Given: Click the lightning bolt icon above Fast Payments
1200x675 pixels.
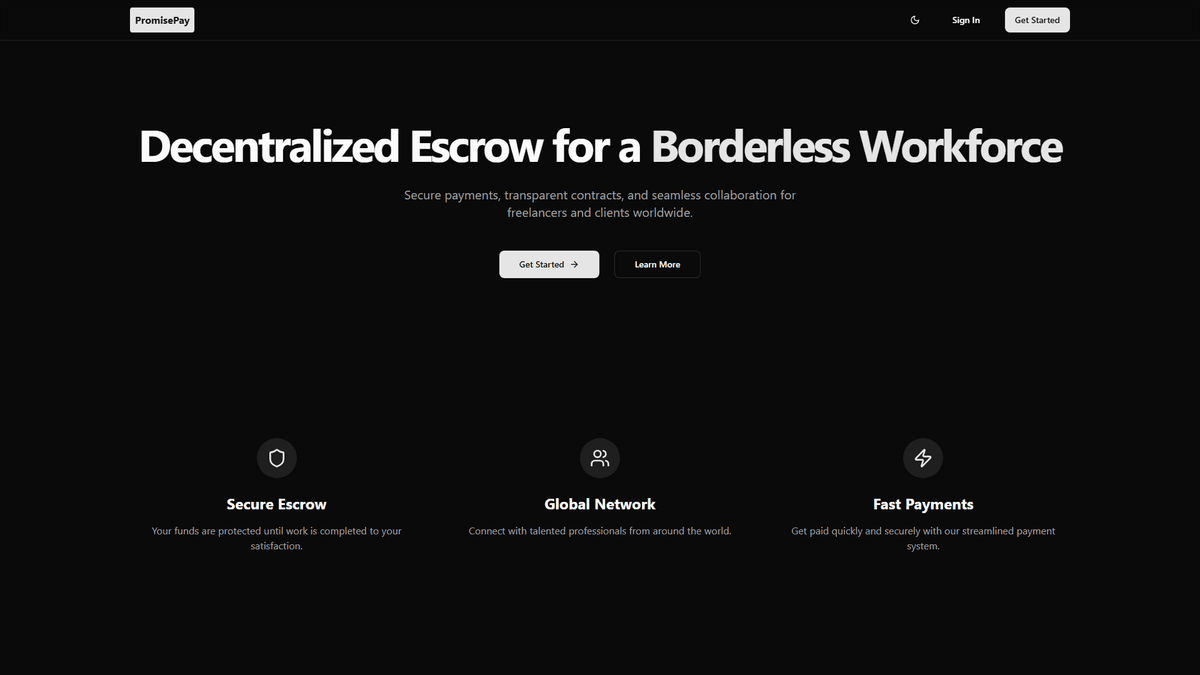Looking at the screenshot, I should 923,458.
